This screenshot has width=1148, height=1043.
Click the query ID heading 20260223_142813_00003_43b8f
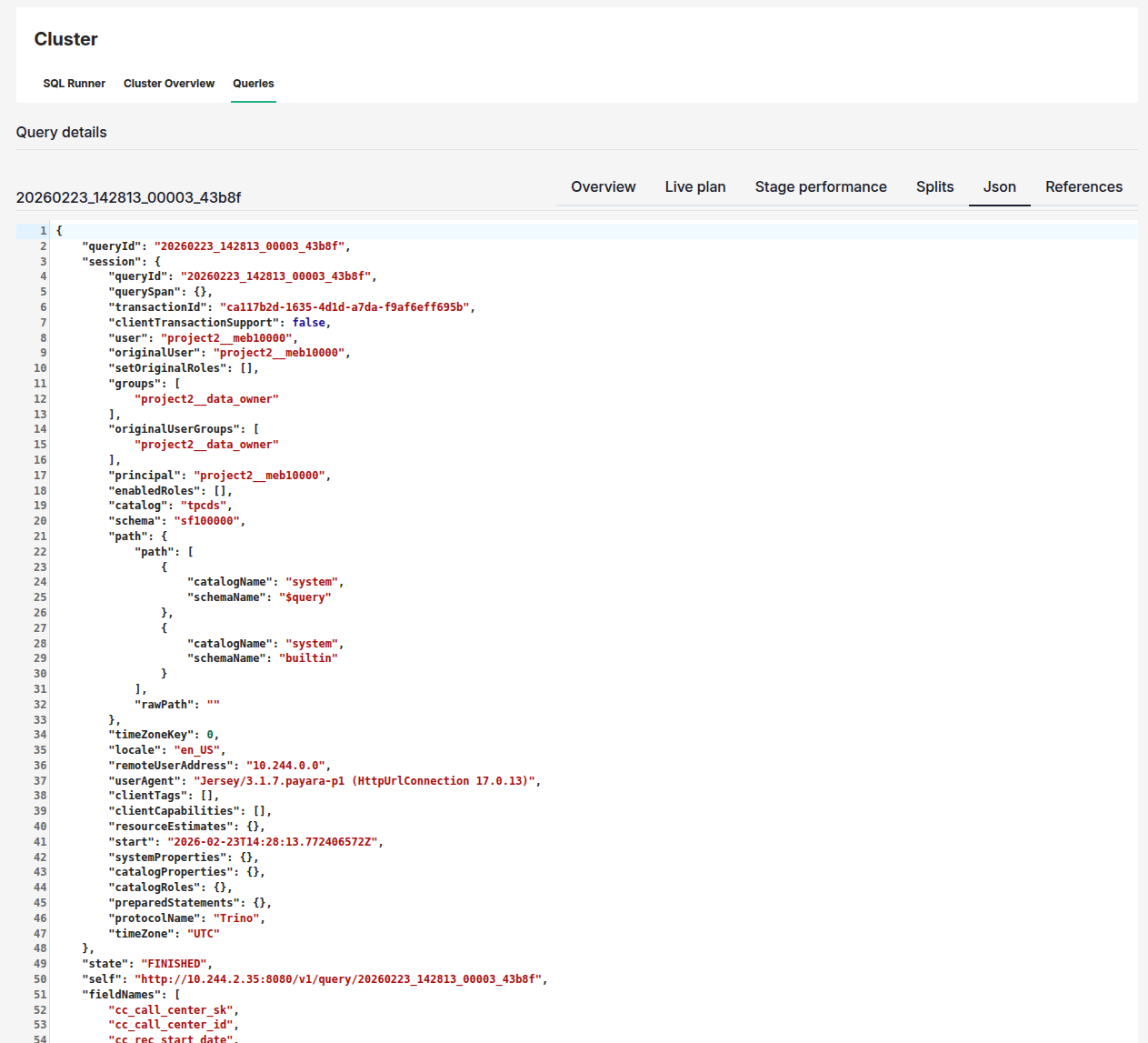128,196
